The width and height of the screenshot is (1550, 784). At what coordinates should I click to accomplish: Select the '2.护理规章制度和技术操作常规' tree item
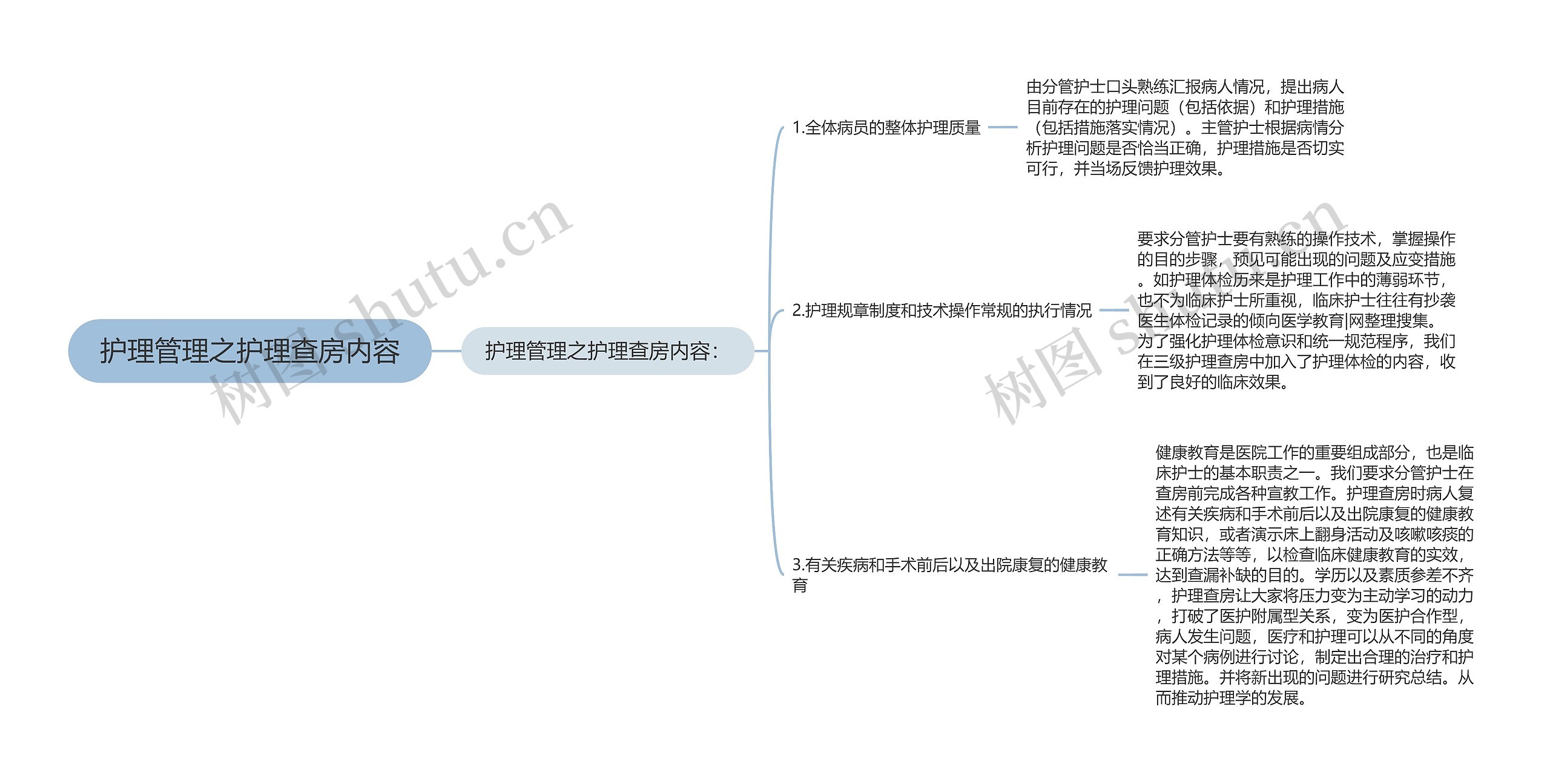pos(871,313)
